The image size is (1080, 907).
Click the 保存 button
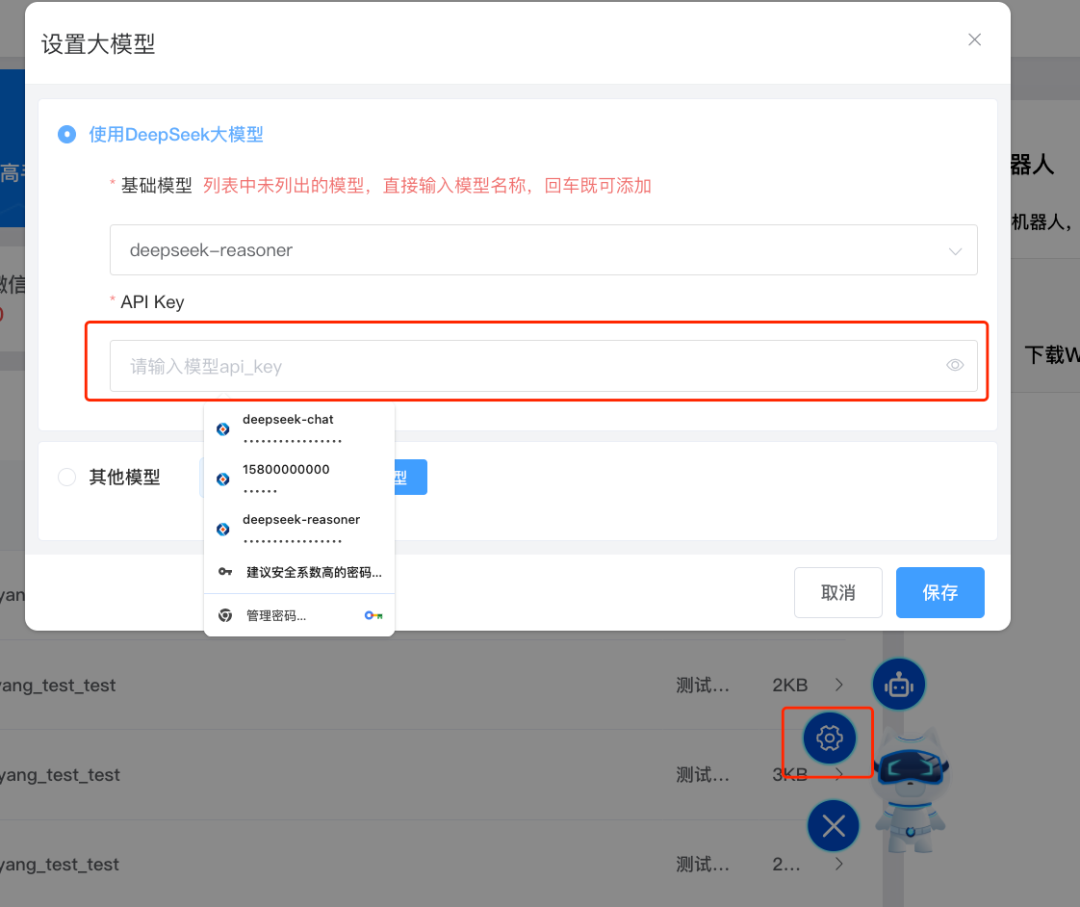coord(940,592)
